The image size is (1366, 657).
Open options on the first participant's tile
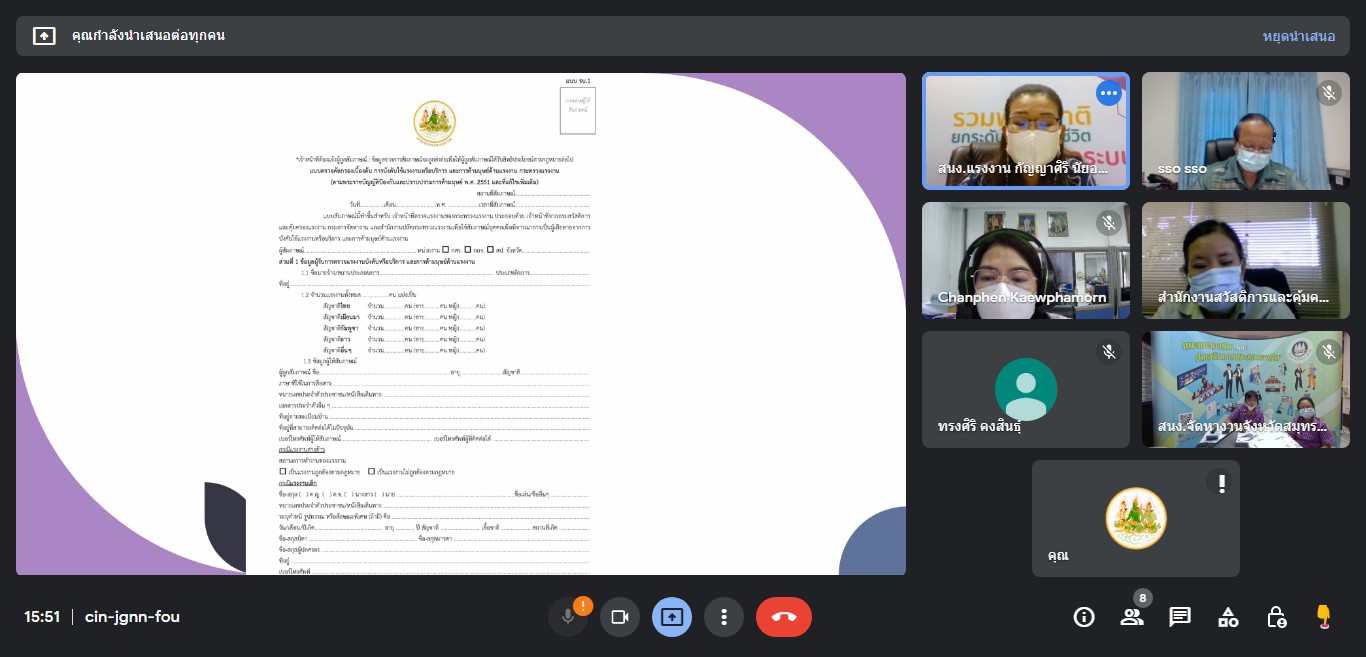coord(1108,94)
